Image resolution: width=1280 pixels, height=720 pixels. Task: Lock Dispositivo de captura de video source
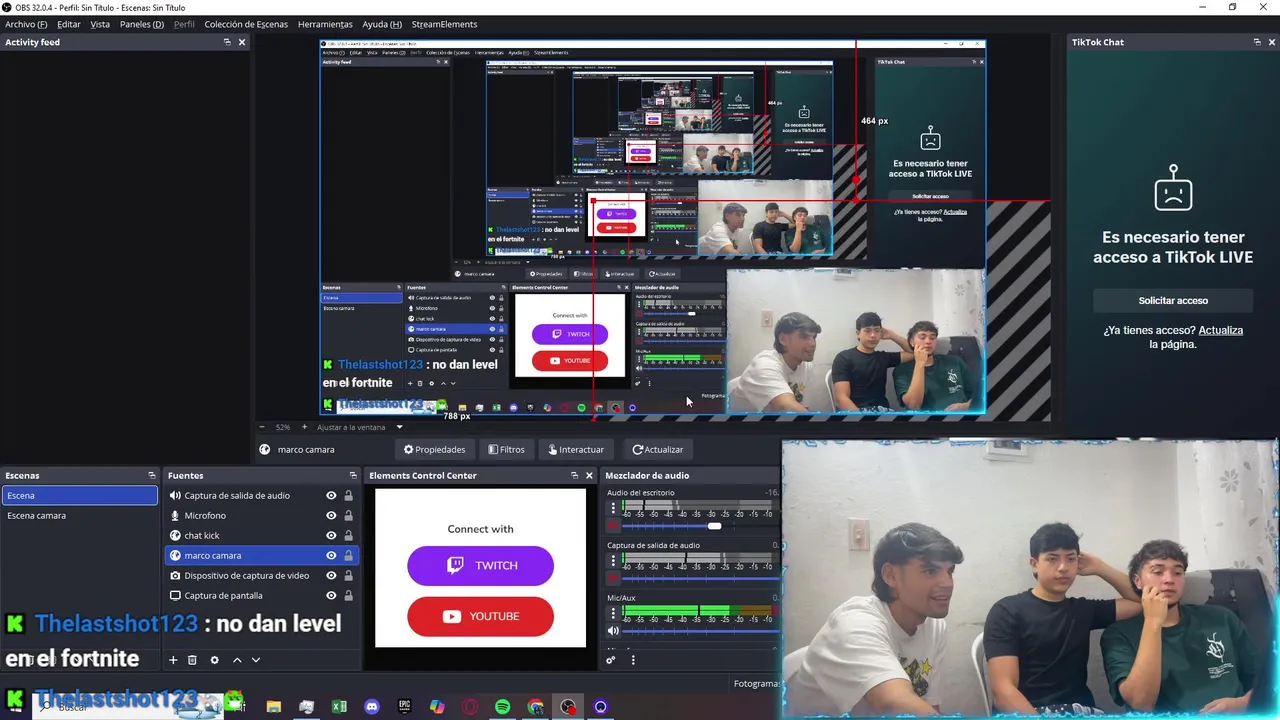point(348,575)
